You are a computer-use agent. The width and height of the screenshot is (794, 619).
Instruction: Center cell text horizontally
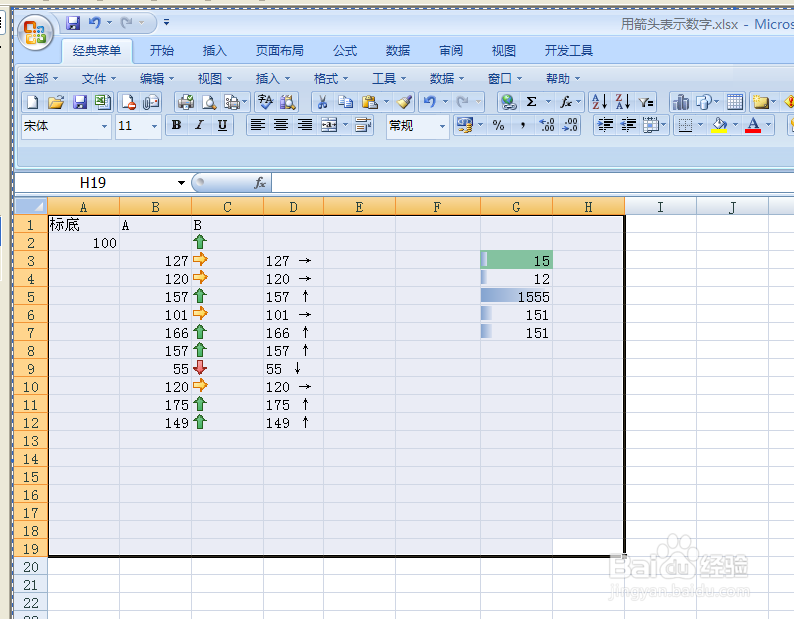[281, 125]
